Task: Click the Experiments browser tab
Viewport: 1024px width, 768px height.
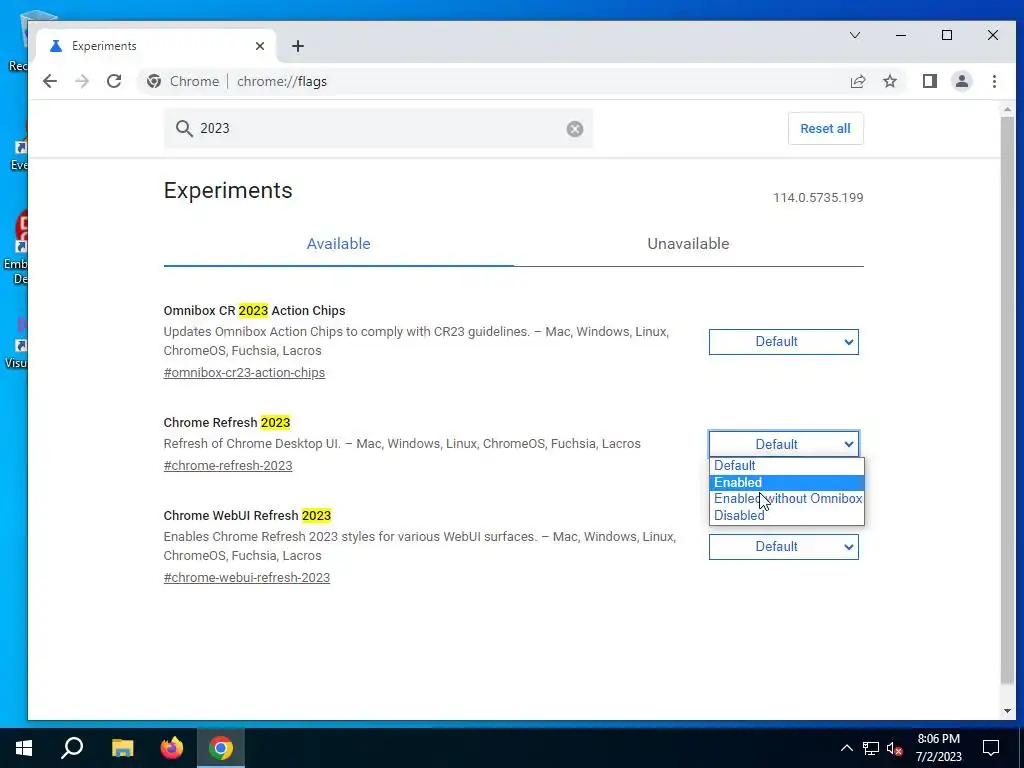Action: pyautogui.click(x=157, y=46)
